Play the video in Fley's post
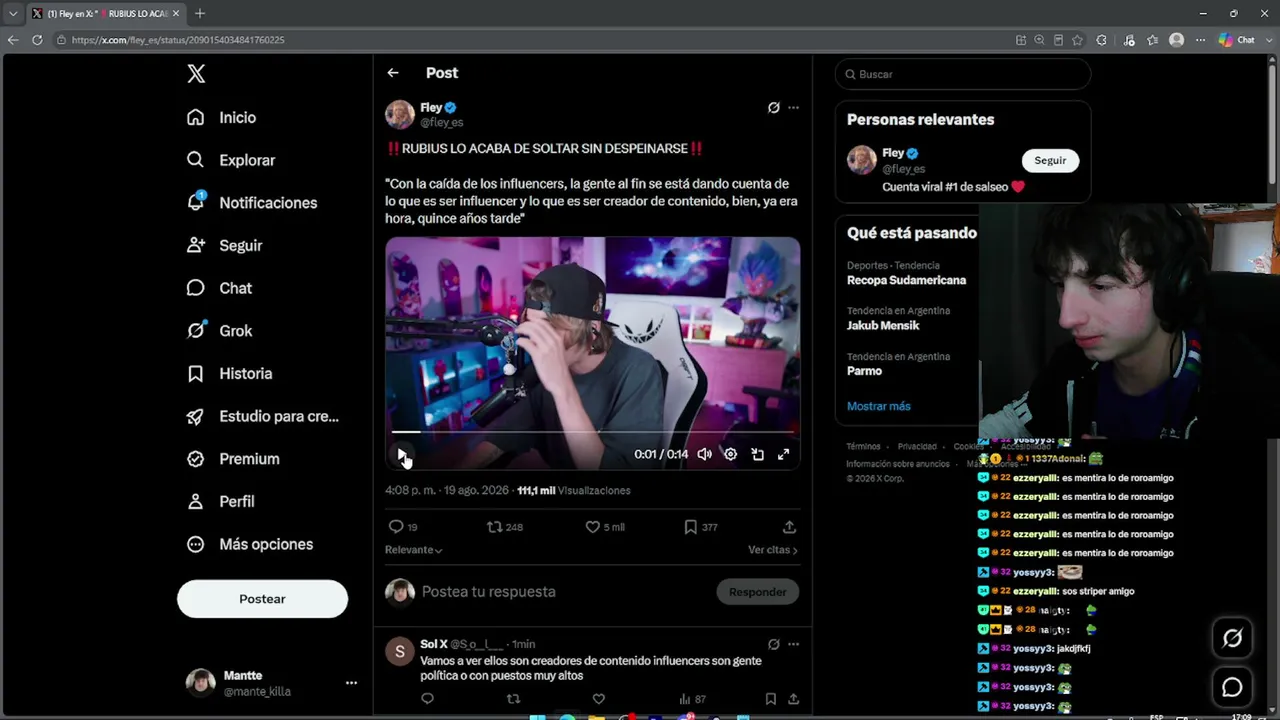This screenshot has width=1280, height=720. [x=401, y=454]
